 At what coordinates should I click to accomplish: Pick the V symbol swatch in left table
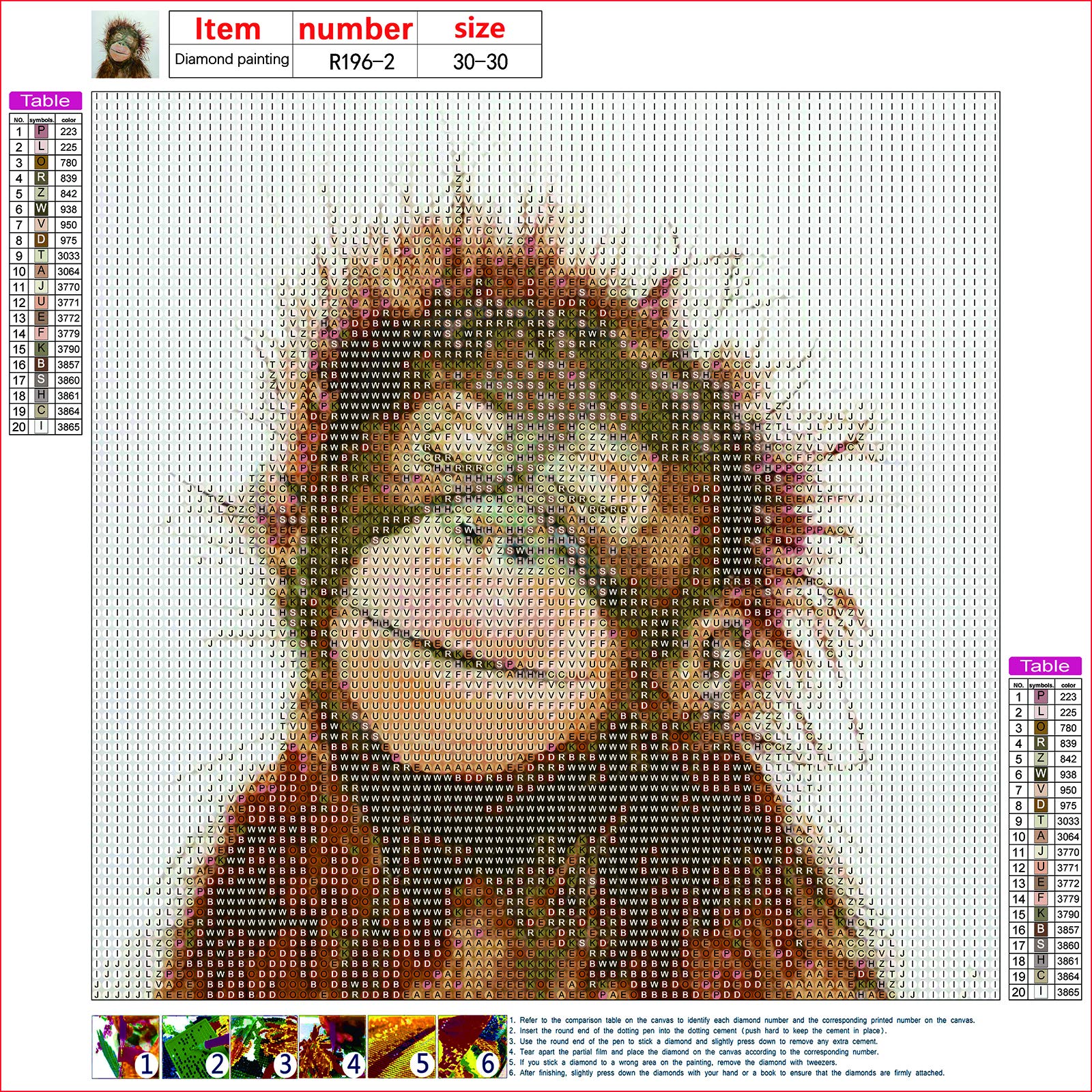click(x=41, y=225)
